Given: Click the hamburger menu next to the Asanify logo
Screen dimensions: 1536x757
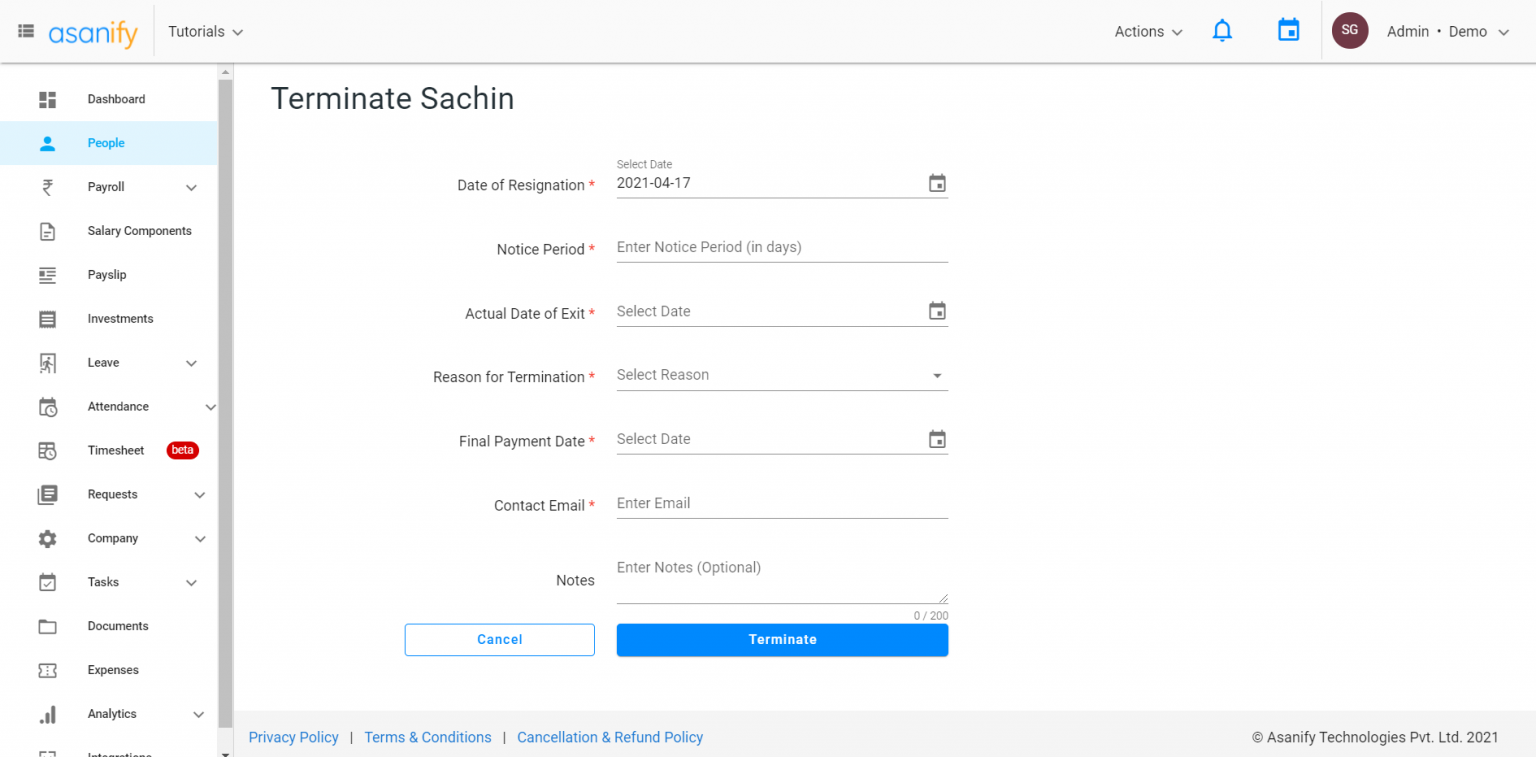Looking at the screenshot, I should [x=25, y=30].
